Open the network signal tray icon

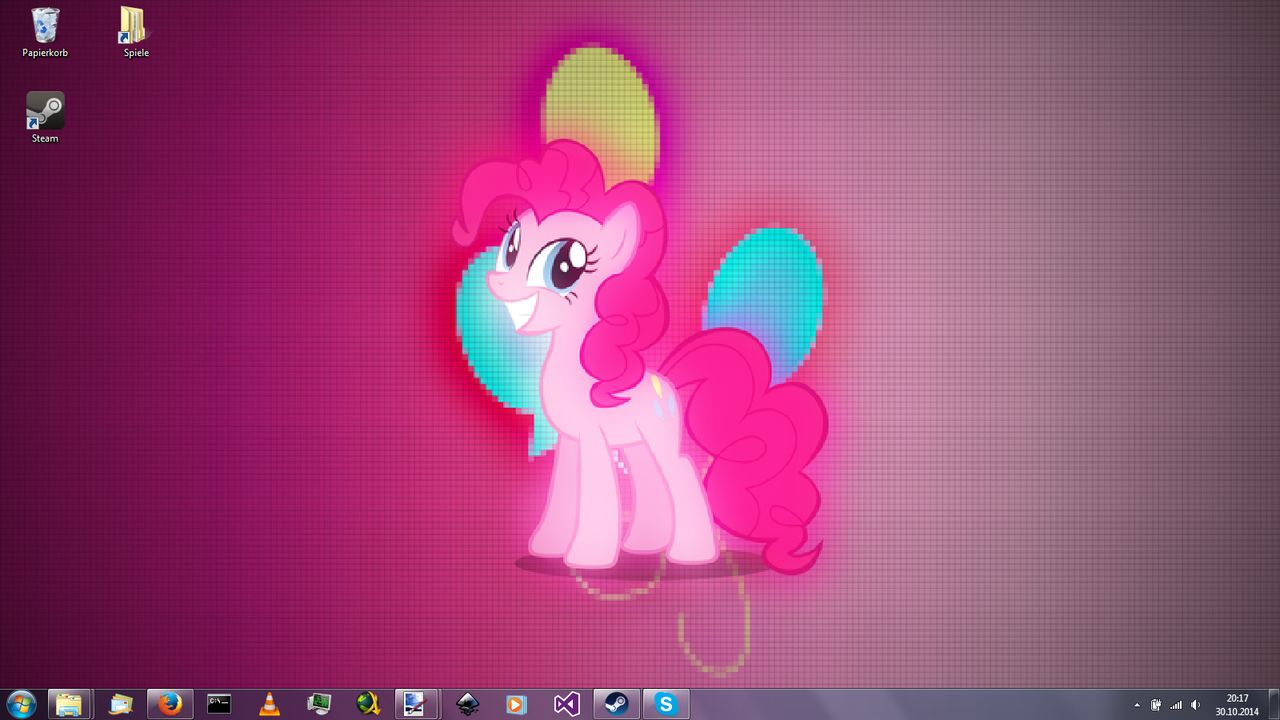click(x=1176, y=705)
